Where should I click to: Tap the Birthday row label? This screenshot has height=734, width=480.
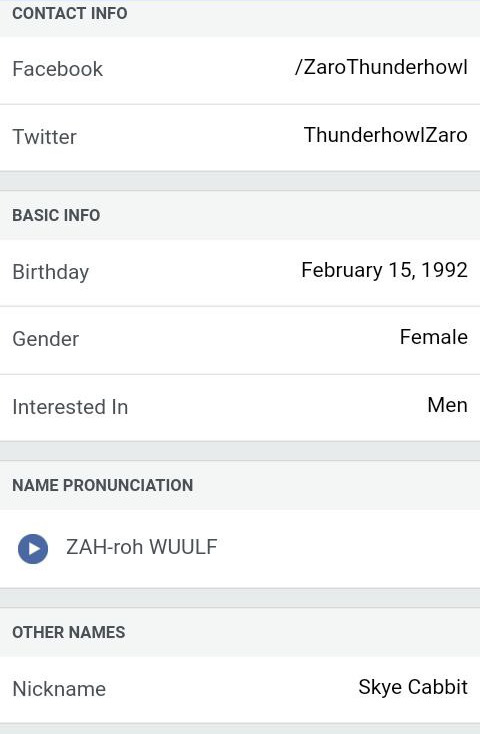[x=51, y=272]
